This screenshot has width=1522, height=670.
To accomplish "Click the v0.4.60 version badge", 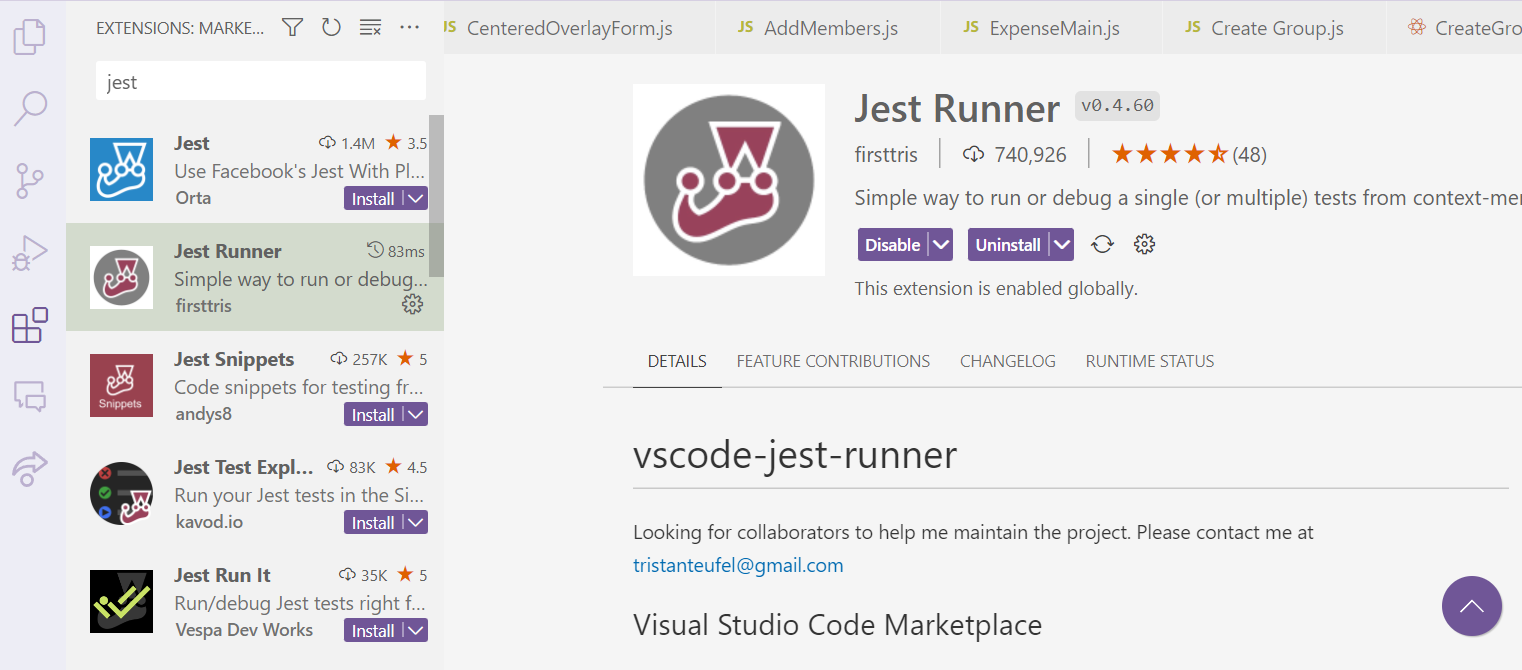I will click(1117, 106).
